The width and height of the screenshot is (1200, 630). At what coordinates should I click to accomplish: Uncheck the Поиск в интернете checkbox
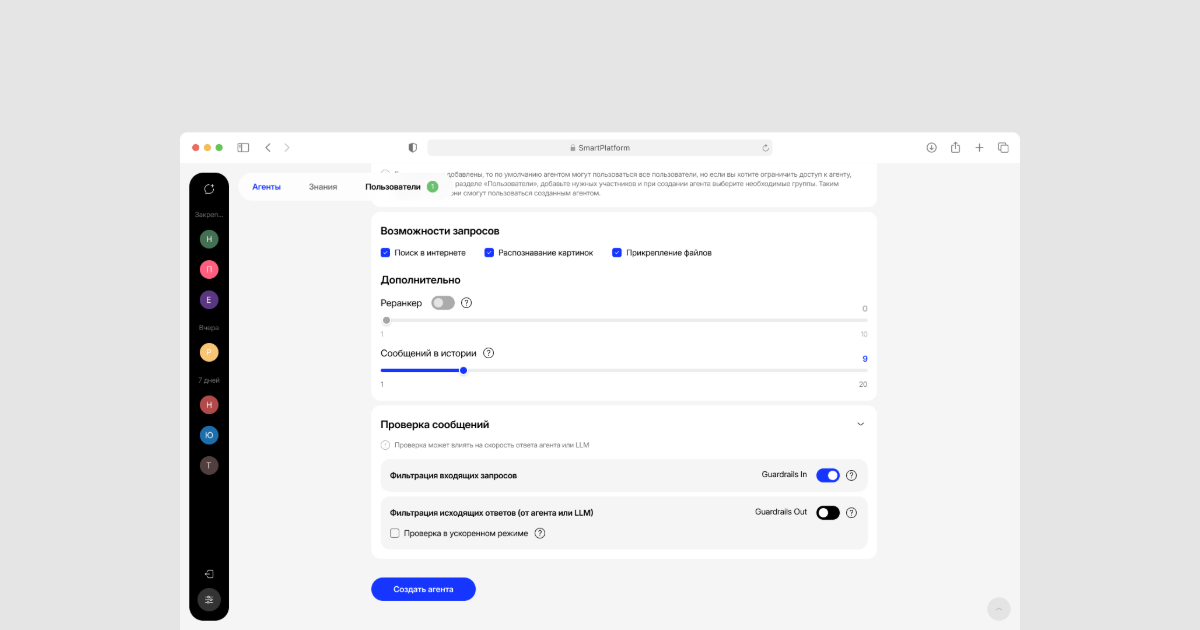tap(386, 253)
